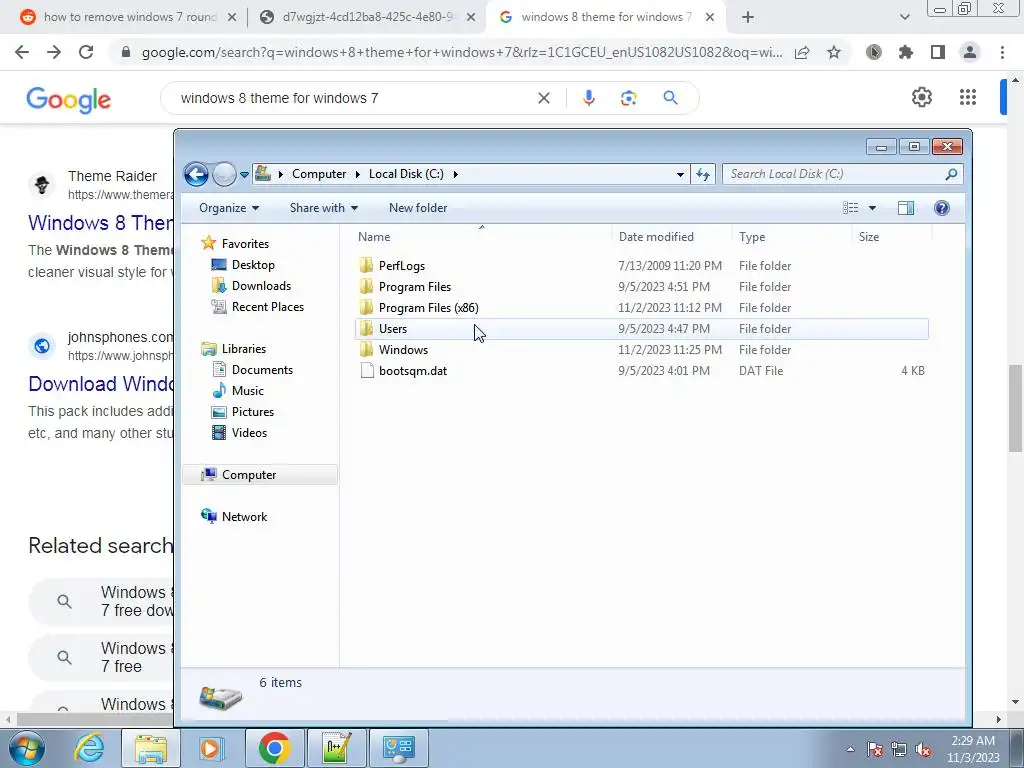This screenshot has height=768, width=1024.
Task: Click the refresh button beside the address bar
Action: pyautogui.click(x=703, y=174)
